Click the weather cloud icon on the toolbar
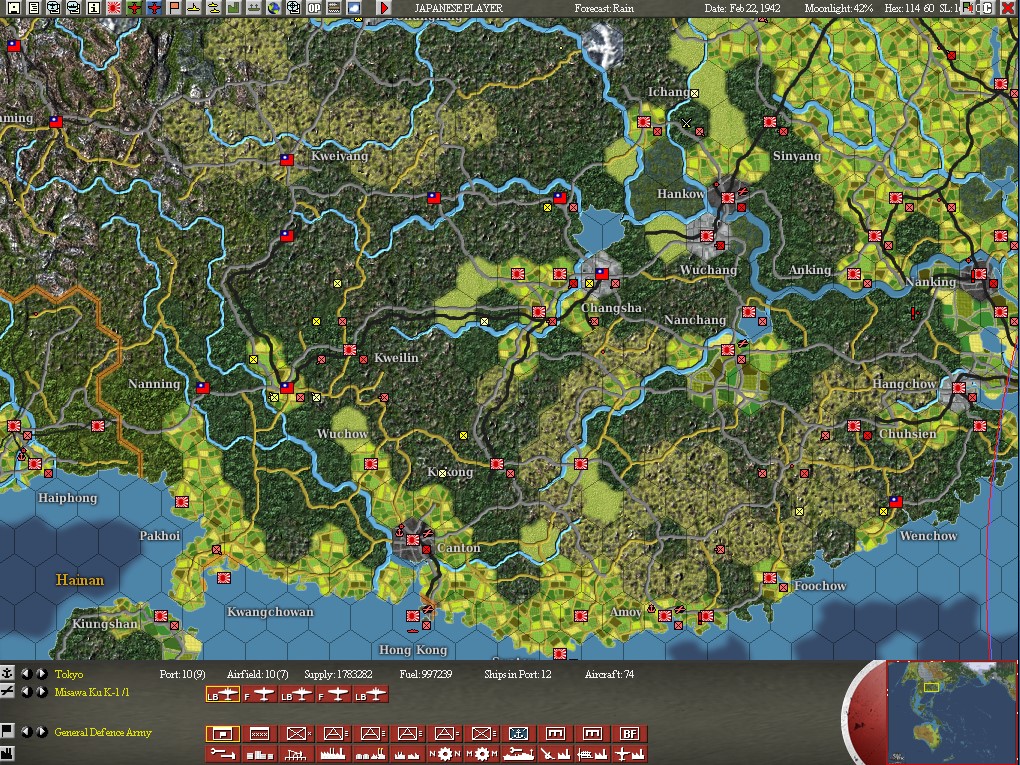Viewport: 1020px width, 765px height. click(x=354, y=8)
